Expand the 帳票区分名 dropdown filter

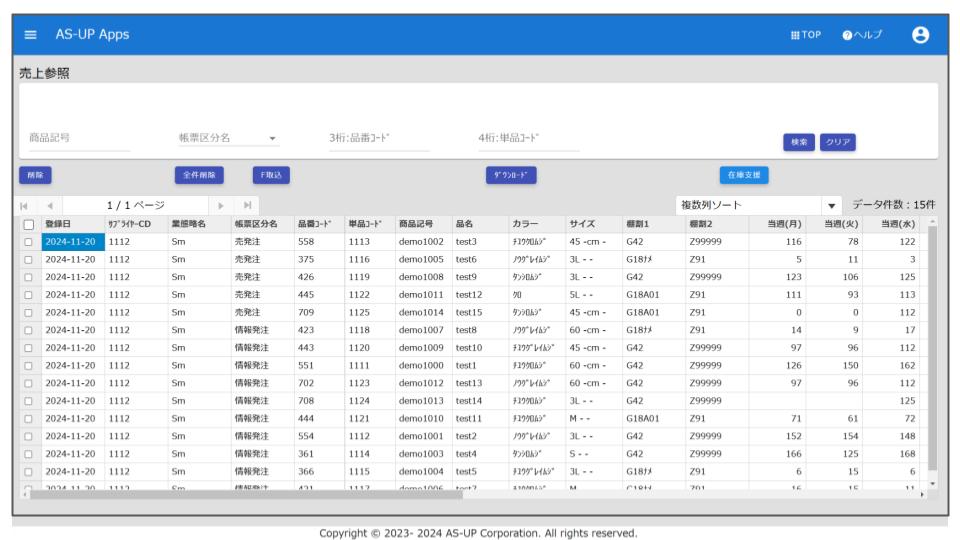[x=272, y=139]
